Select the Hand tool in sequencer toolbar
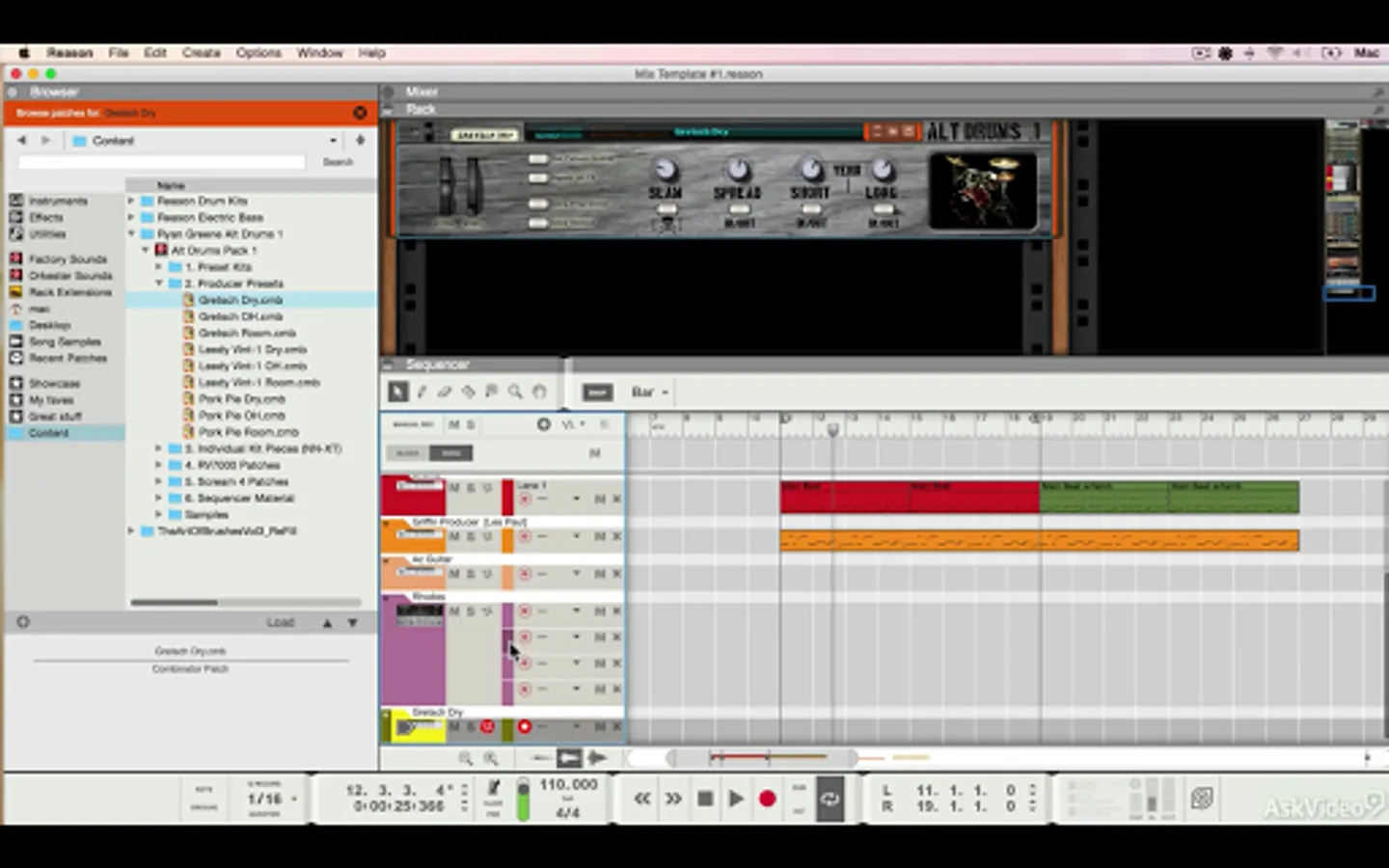 (x=539, y=392)
